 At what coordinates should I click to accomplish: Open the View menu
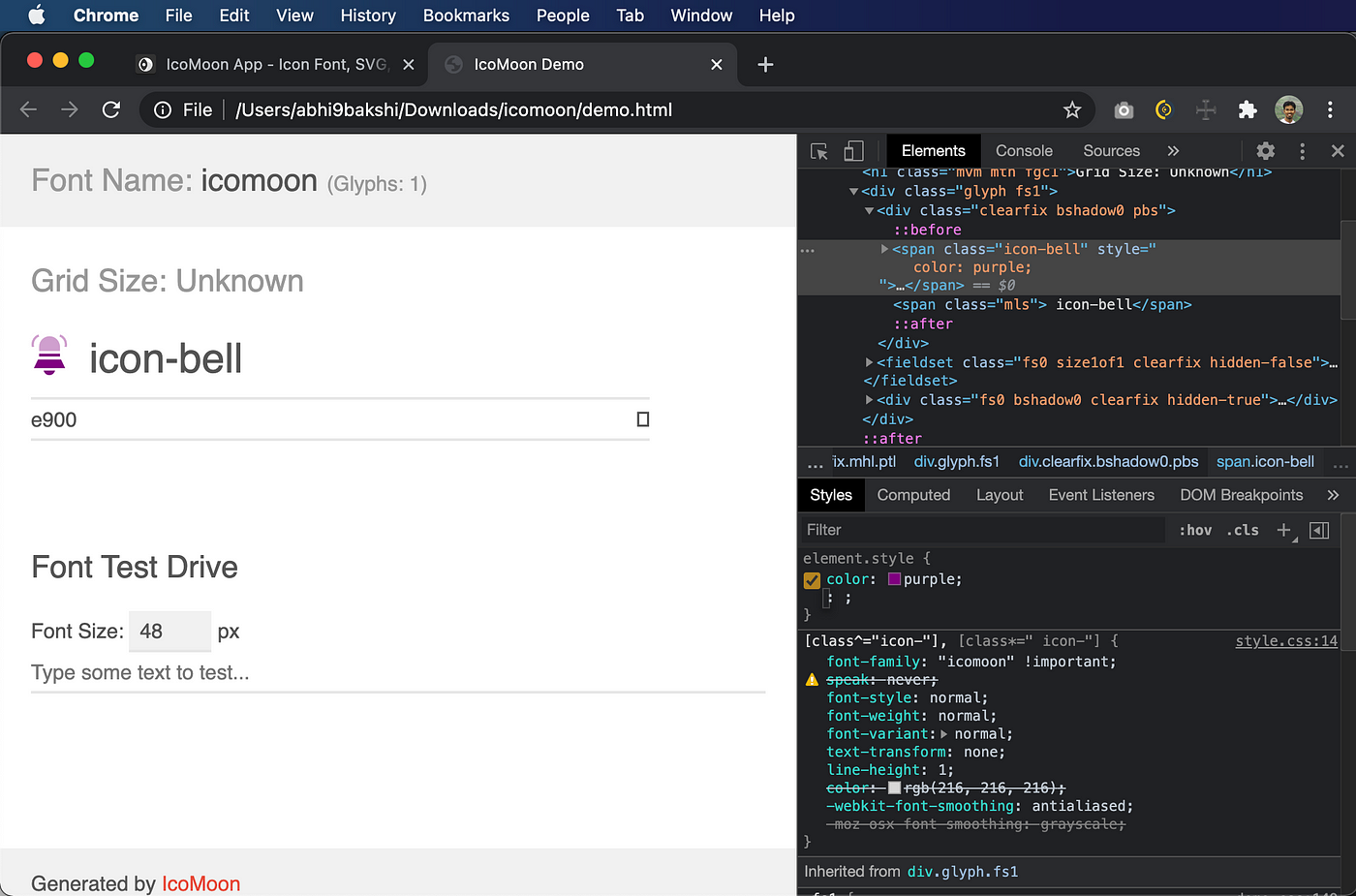coord(294,15)
